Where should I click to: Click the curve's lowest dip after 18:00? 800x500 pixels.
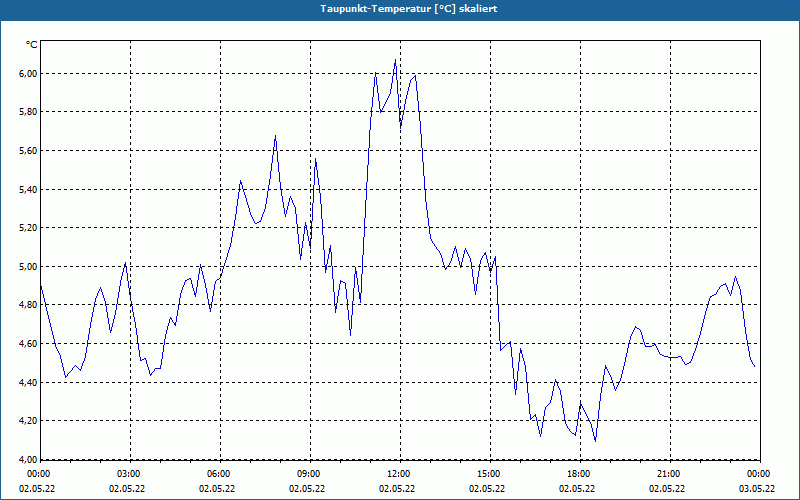click(x=595, y=441)
